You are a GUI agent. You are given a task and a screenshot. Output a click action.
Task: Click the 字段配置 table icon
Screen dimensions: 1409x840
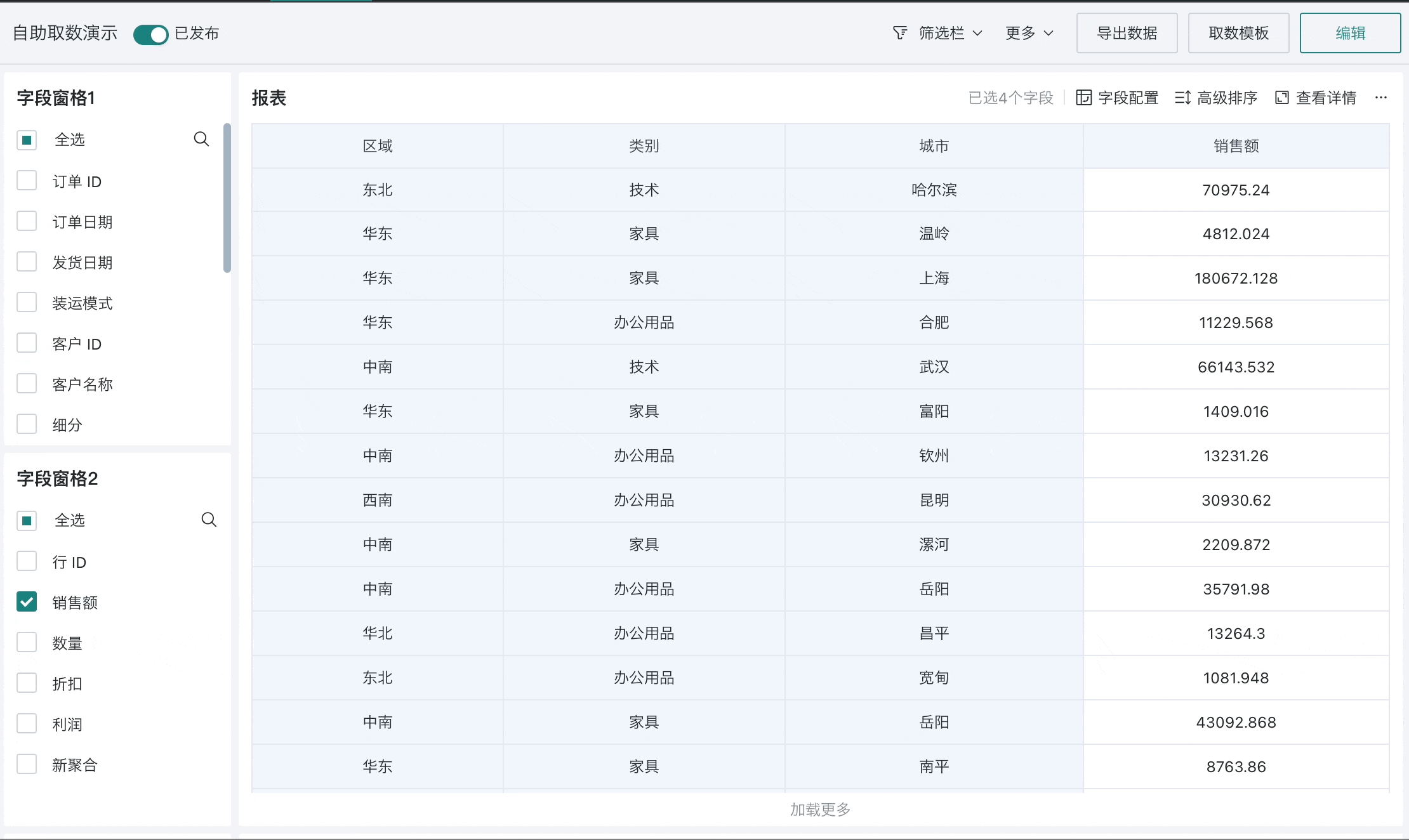(x=1084, y=98)
